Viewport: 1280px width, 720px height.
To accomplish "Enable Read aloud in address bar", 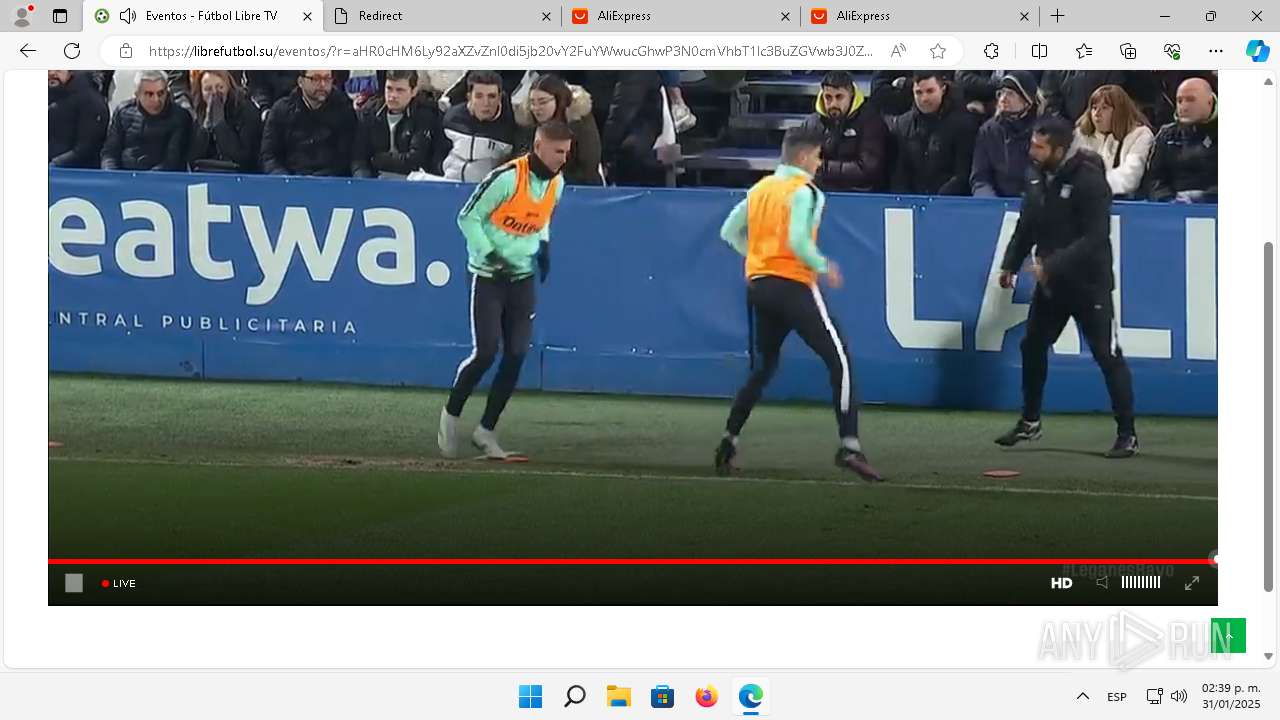I will pos(898,51).
